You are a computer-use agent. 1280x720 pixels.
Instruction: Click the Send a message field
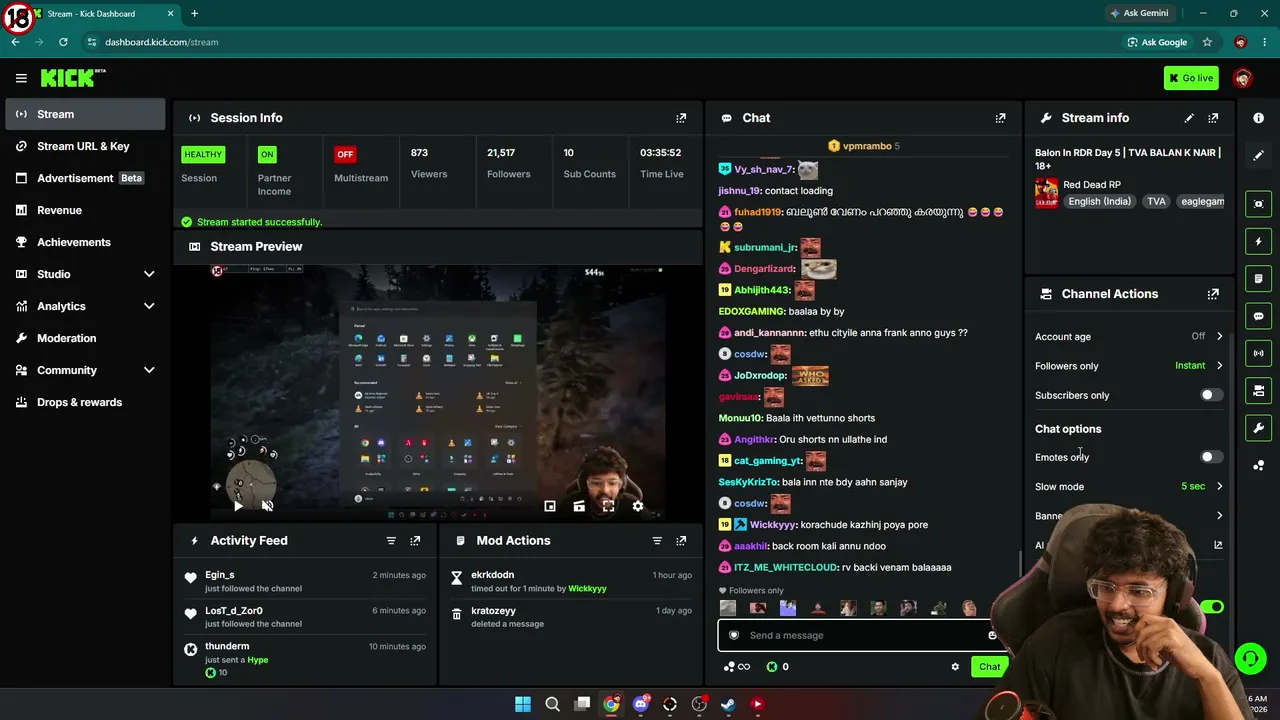tap(860, 635)
